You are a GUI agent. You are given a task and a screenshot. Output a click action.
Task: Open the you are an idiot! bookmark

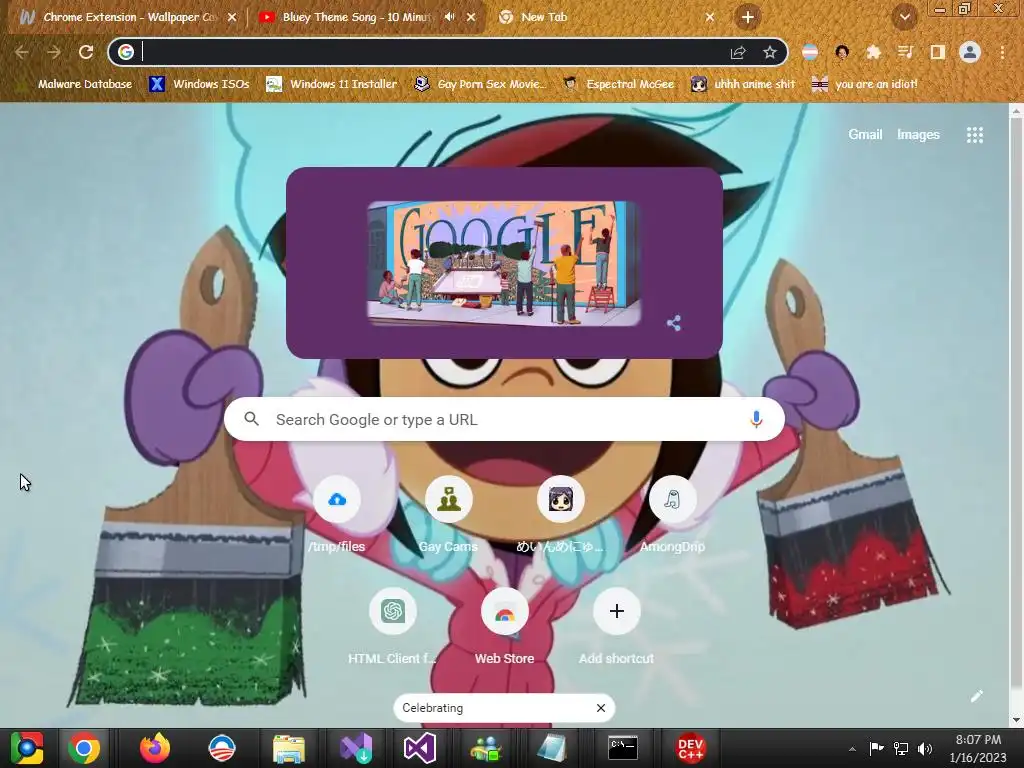click(x=865, y=84)
